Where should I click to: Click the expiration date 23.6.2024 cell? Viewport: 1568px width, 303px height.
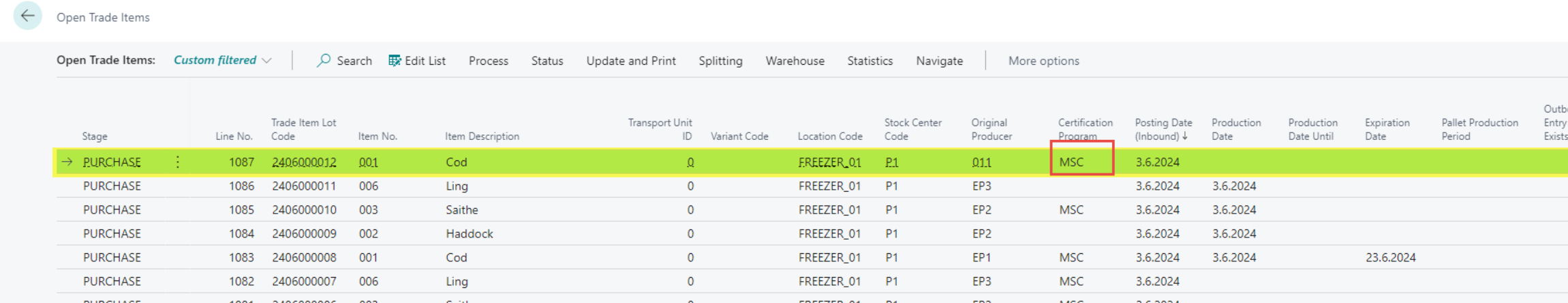pos(1390,258)
